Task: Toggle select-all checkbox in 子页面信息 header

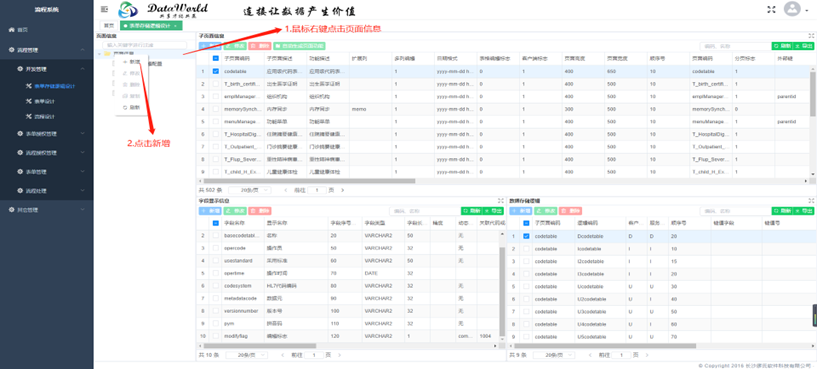Action: [x=216, y=58]
